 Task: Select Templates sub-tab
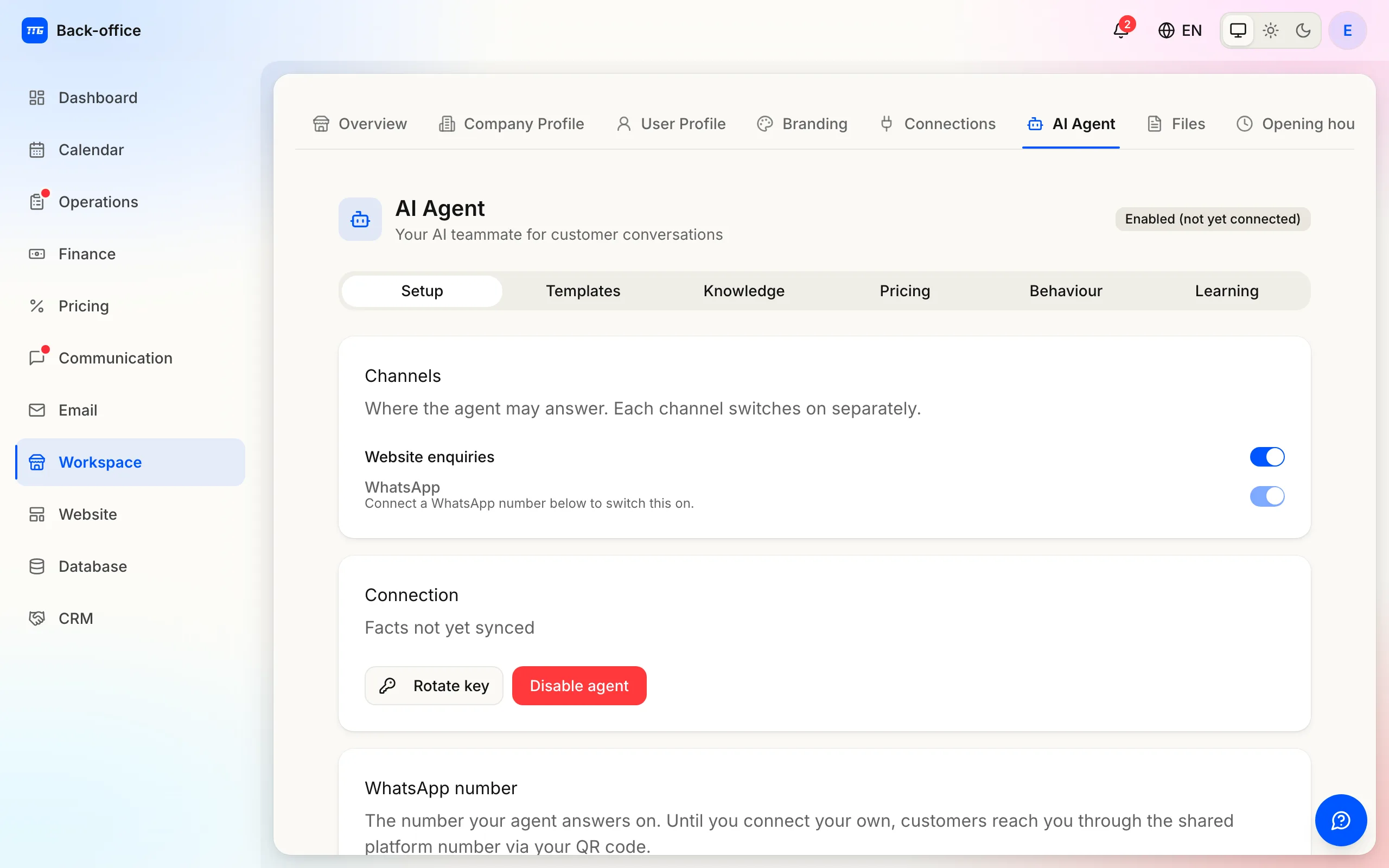coord(583,291)
